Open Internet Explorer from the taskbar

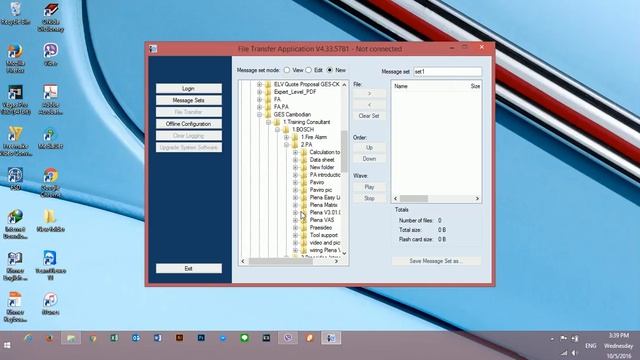click(28, 338)
